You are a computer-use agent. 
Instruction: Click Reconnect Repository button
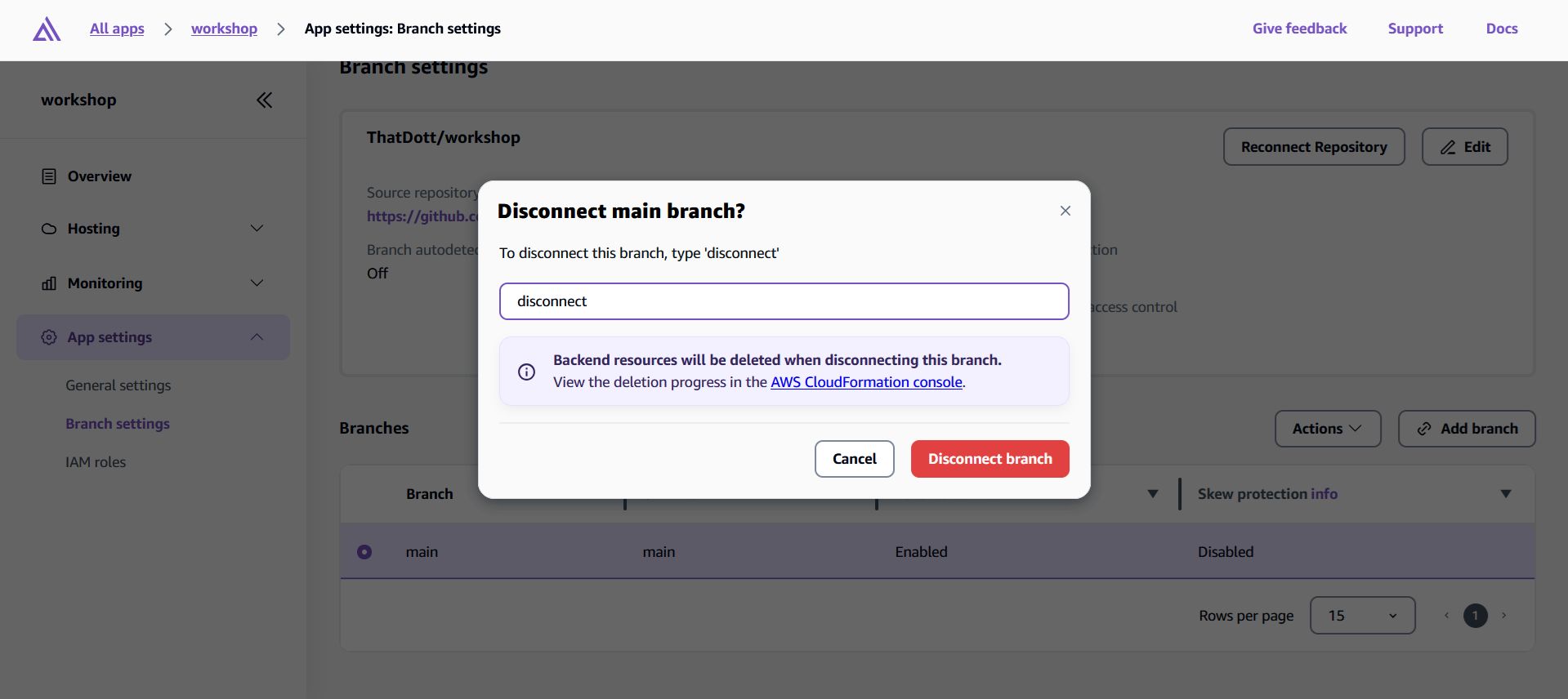click(x=1314, y=147)
